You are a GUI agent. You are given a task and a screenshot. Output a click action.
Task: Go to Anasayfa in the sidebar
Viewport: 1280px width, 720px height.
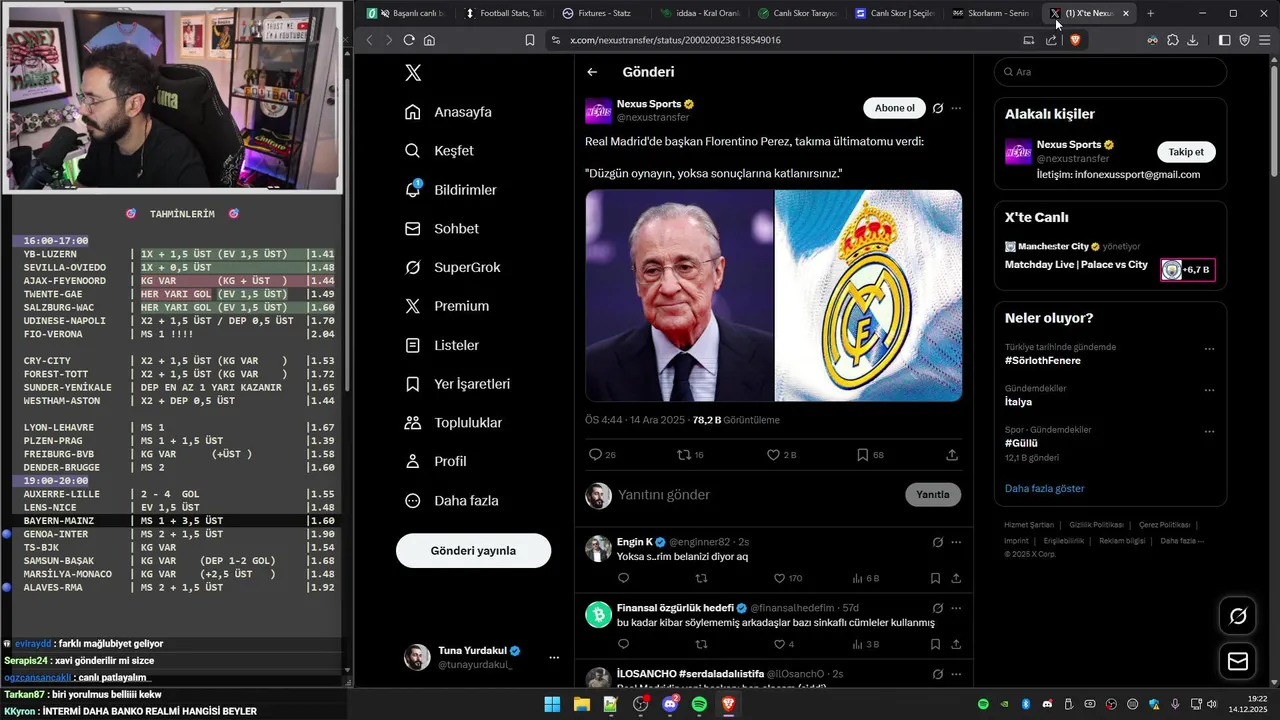tap(448, 112)
